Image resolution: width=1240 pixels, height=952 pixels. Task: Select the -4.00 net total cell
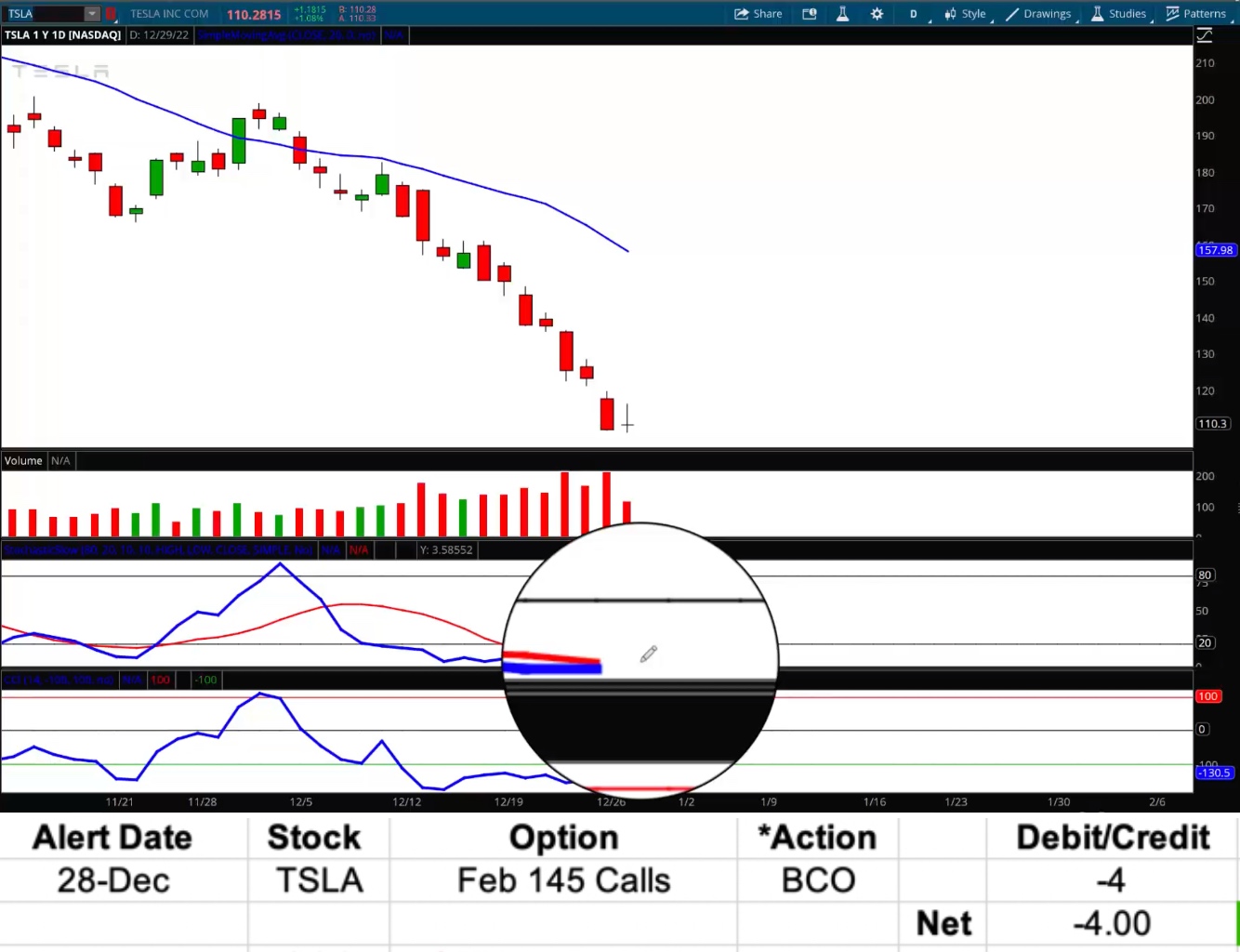pos(1112,923)
